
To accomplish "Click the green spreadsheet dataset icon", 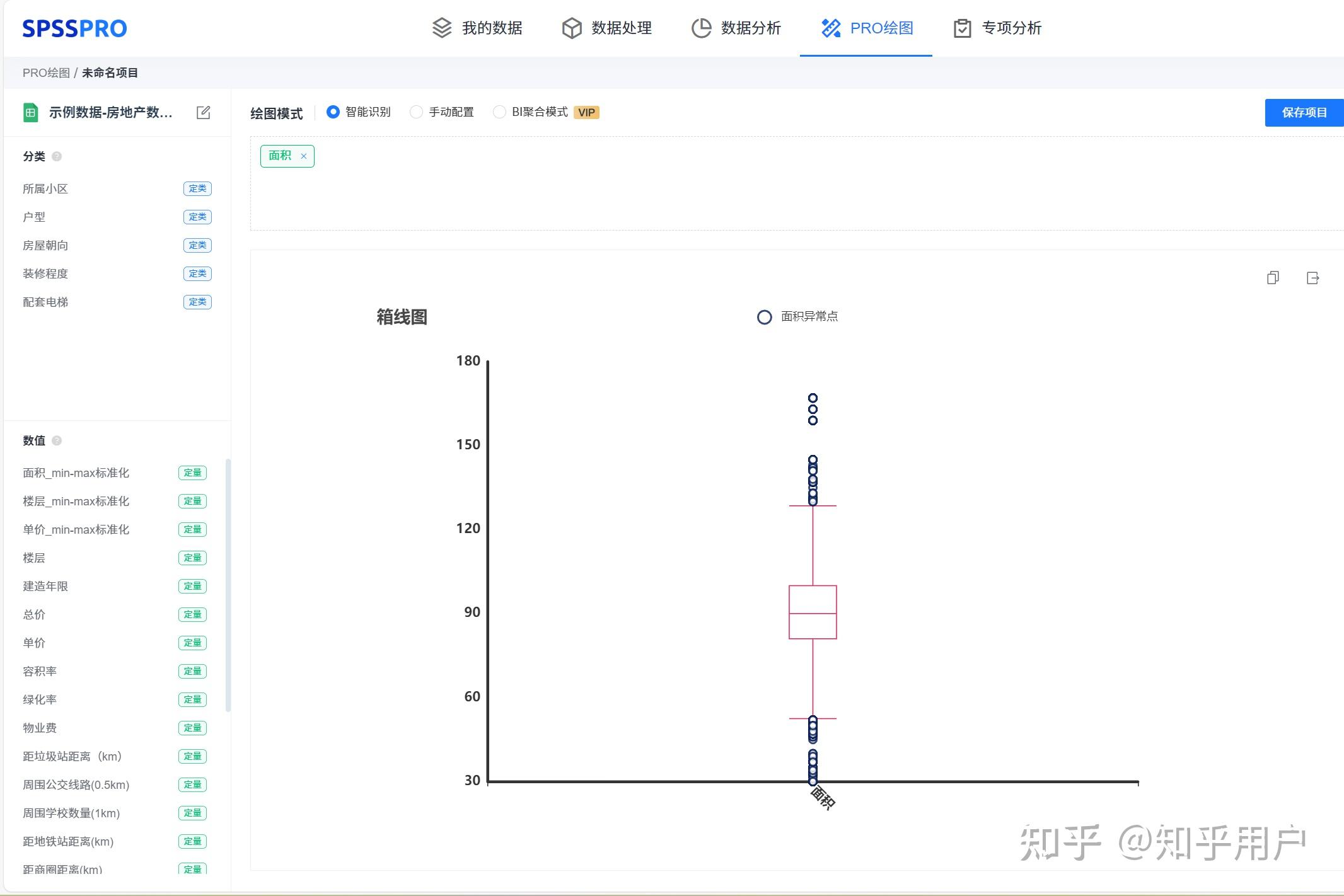I will click(30, 113).
